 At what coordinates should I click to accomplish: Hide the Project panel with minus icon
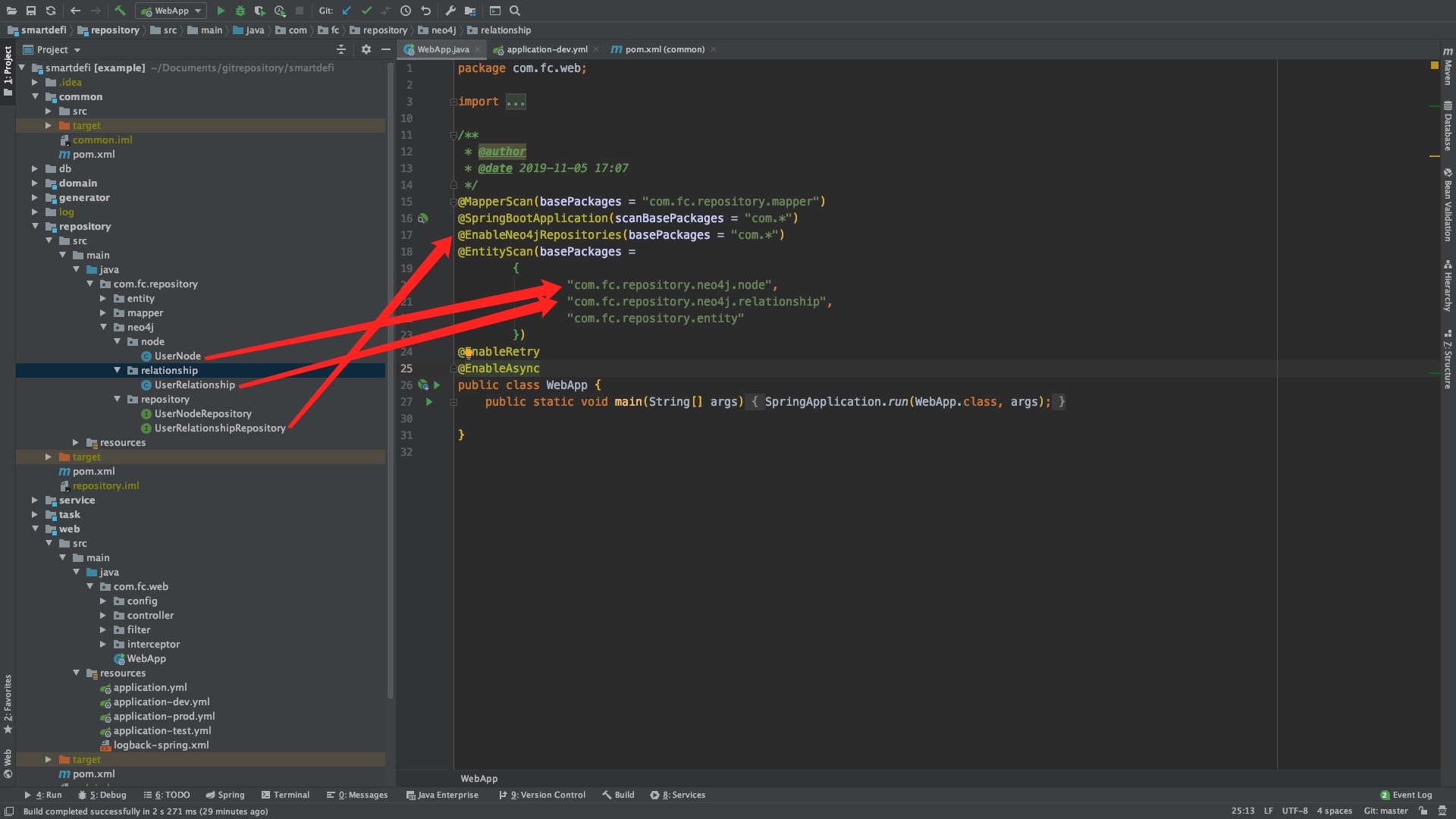click(386, 49)
